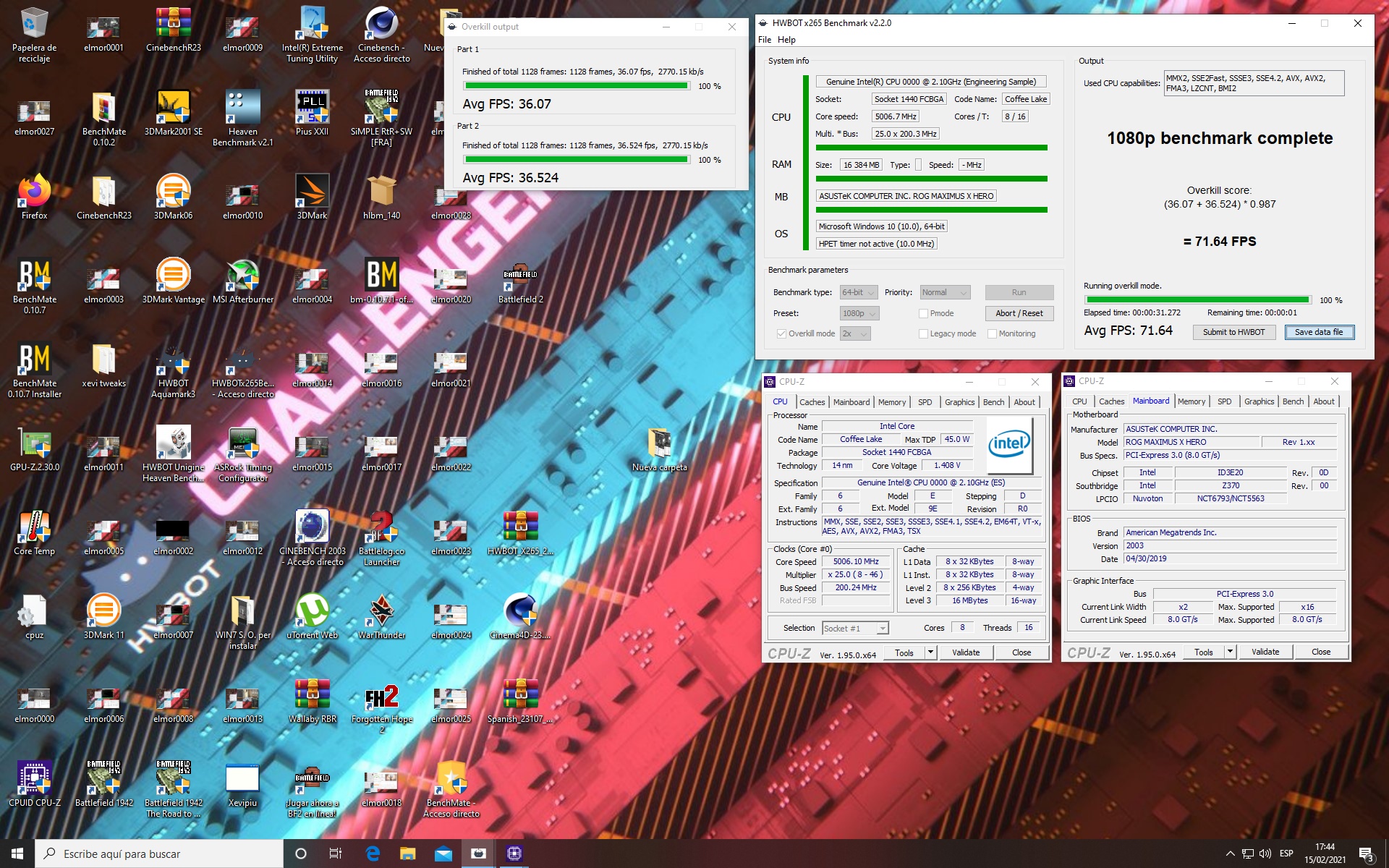The height and width of the screenshot is (868, 1389).
Task: Launch uTorrent Web desktop icon
Action: [313, 617]
